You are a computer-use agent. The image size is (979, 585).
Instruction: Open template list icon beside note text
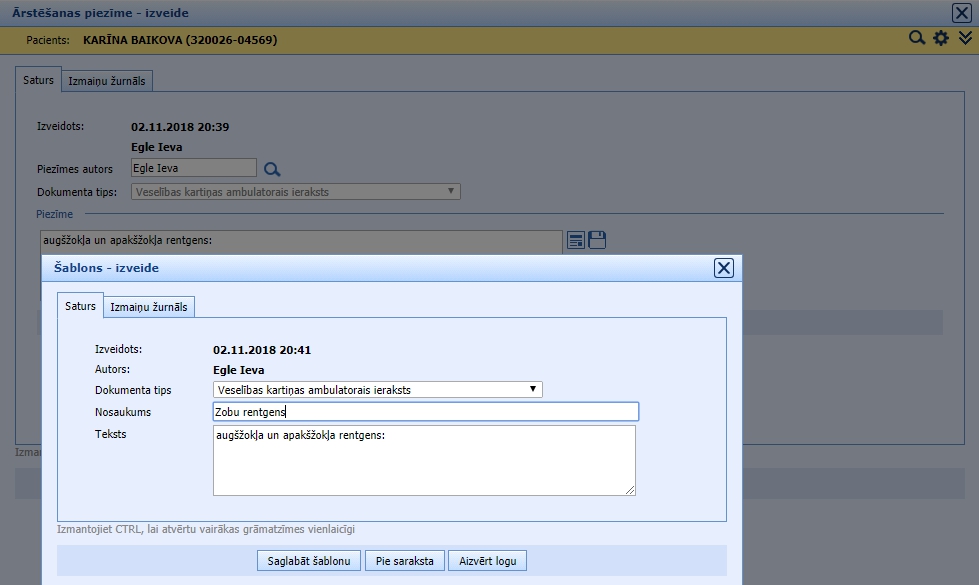(x=576, y=240)
